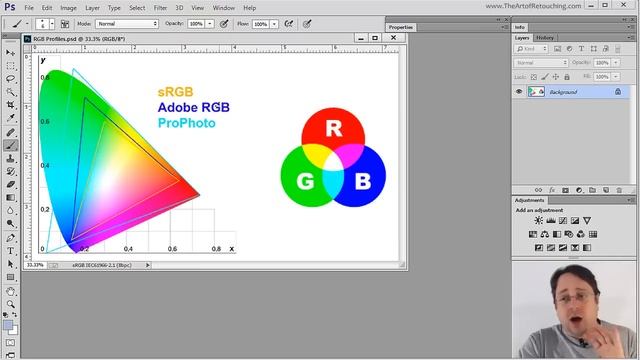Add a Channel Mixer adjustment
640x360 pixels.
coord(581,234)
